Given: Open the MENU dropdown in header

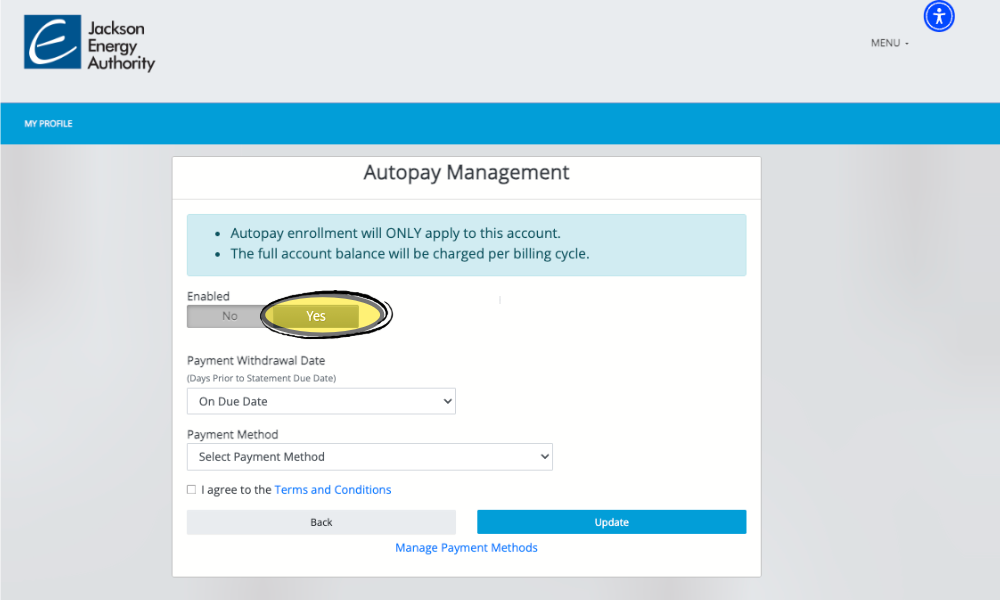Looking at the screenshot, I should 886,43.
